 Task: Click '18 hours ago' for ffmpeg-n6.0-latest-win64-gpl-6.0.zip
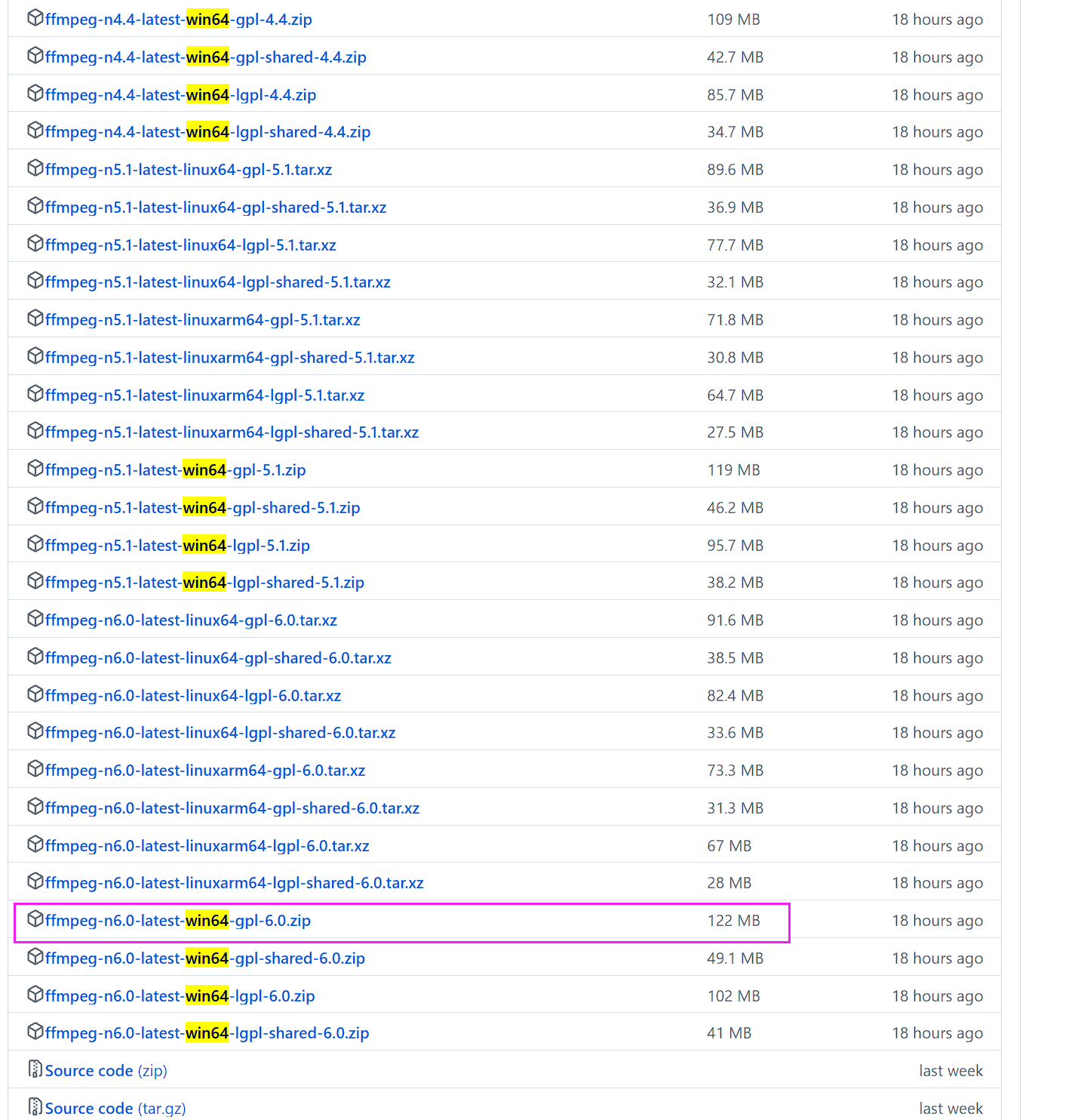tap(938, 921)
